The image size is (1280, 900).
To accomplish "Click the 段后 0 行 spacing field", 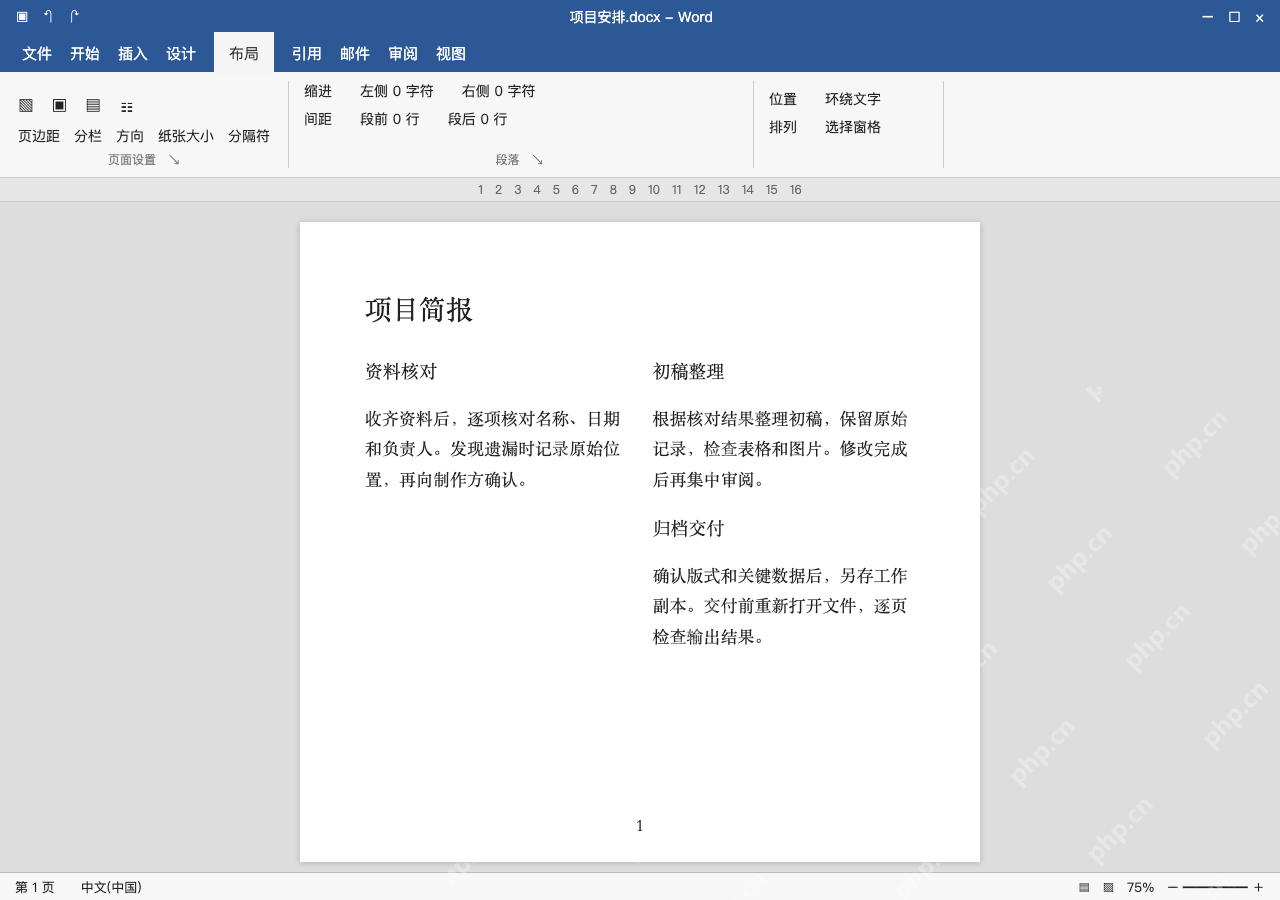I will 478,119.
